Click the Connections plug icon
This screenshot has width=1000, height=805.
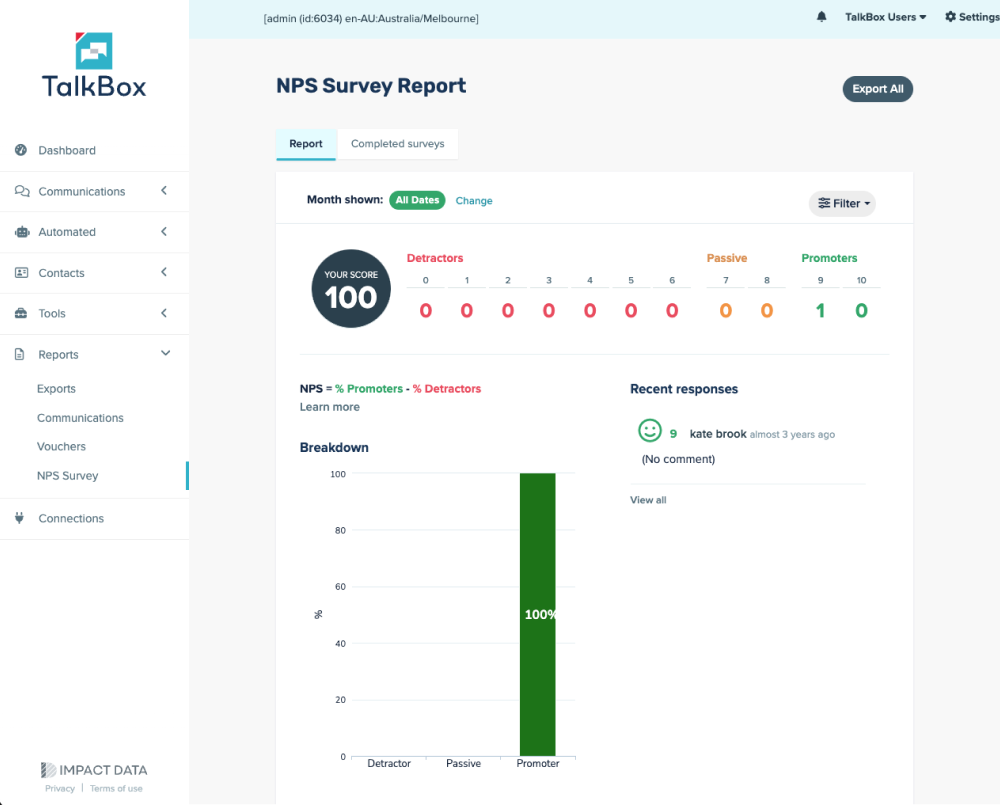(20, 518)
